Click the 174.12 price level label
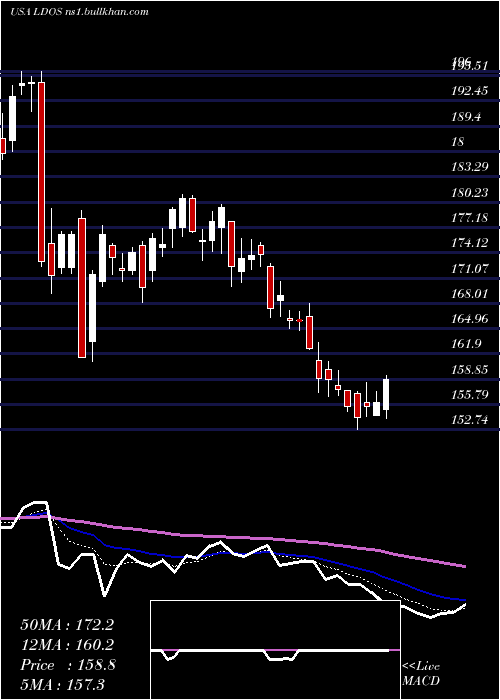This screenshot has width=500, height=700. [x=470, y=243]
